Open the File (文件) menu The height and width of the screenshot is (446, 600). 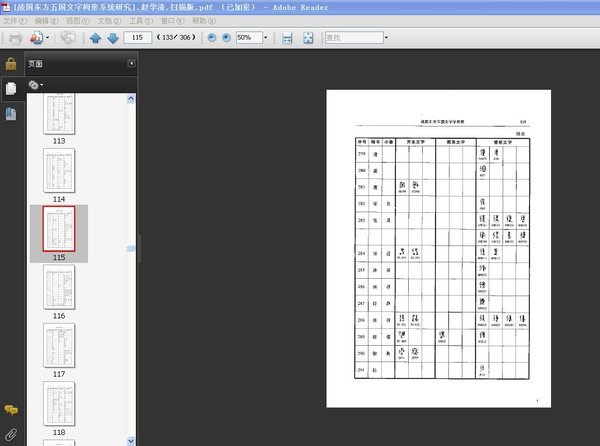coord(15,21)
